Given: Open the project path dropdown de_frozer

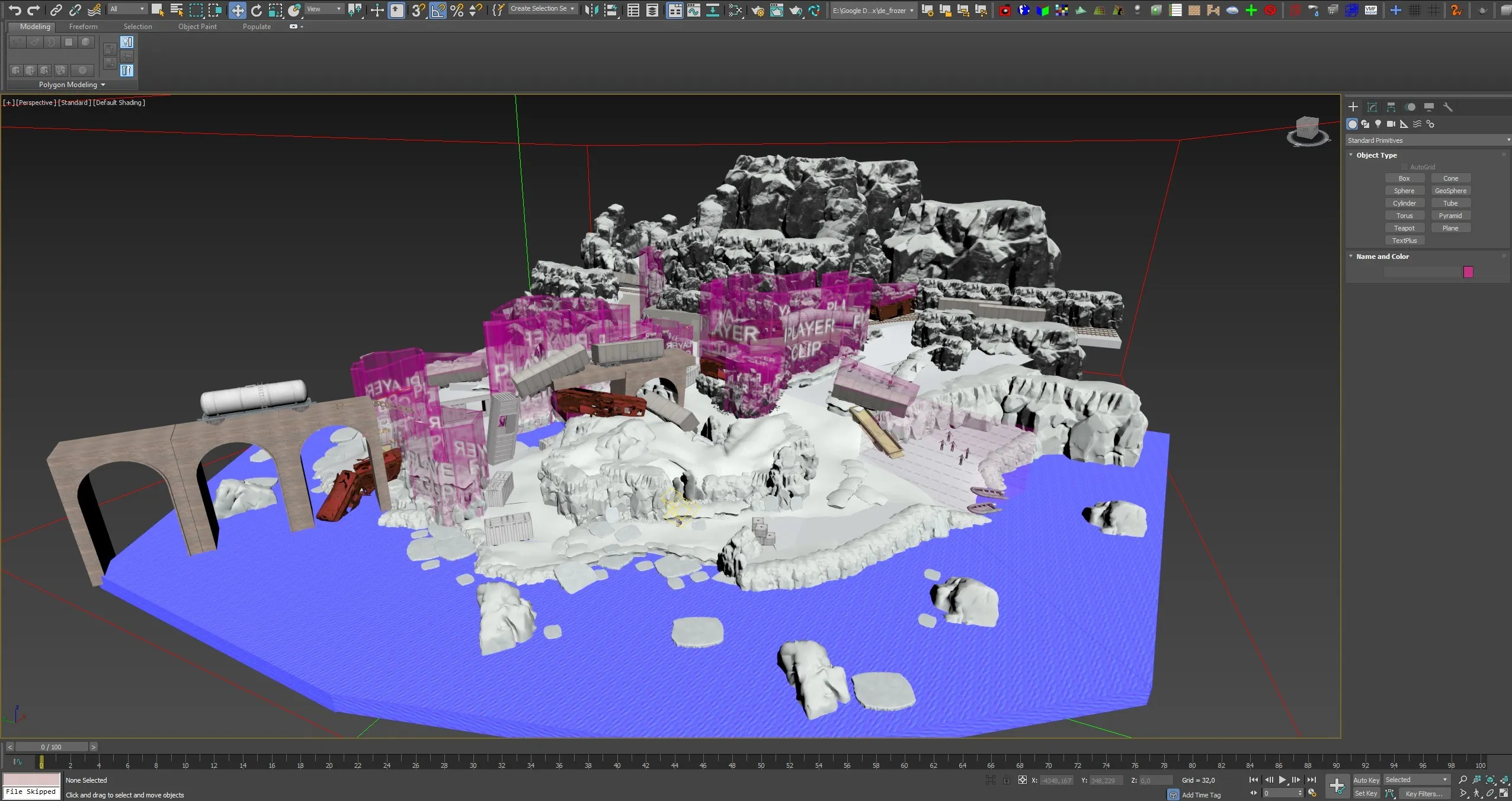Looking at the screenshot, I should pyautogui.click(x=873, y=11).
